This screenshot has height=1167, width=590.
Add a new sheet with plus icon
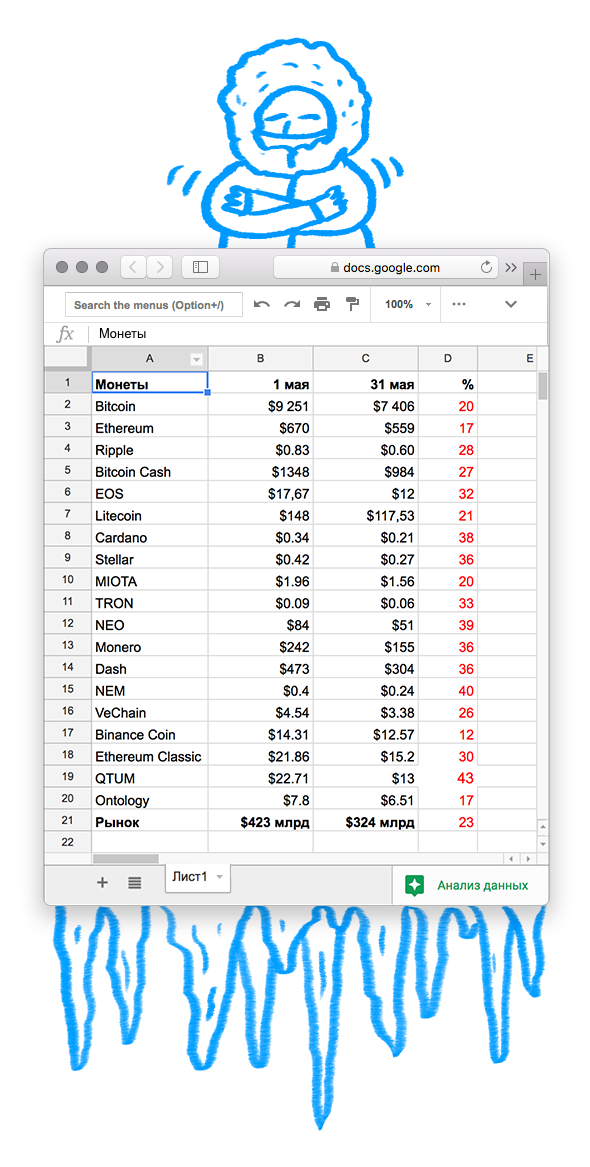coord(103,882)
